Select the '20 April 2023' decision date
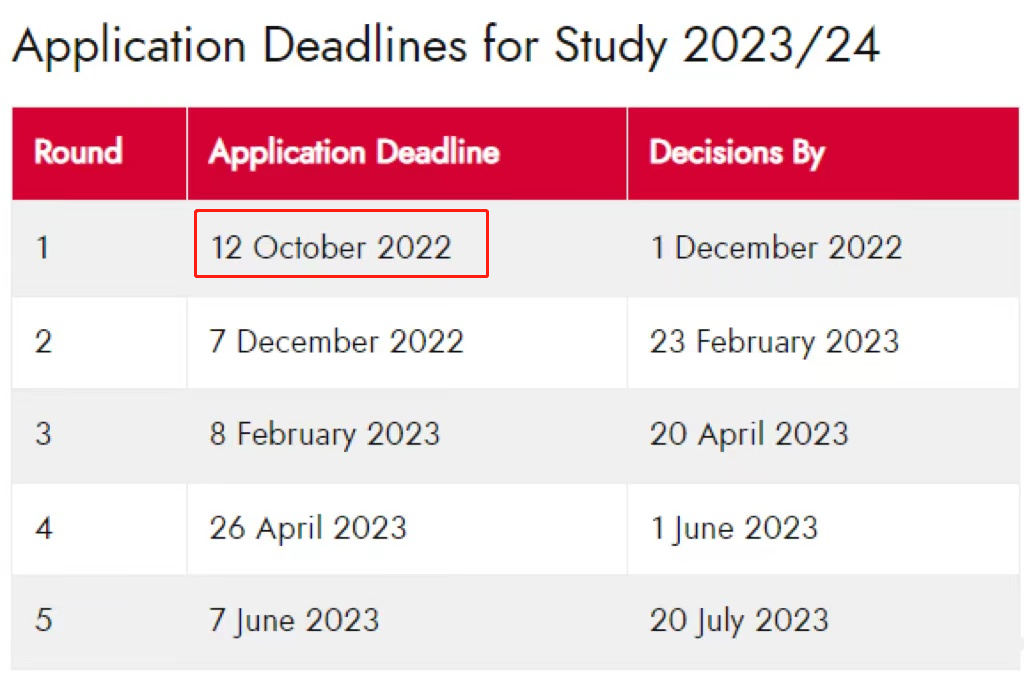 pyautogui.click(x=748, y=434)
